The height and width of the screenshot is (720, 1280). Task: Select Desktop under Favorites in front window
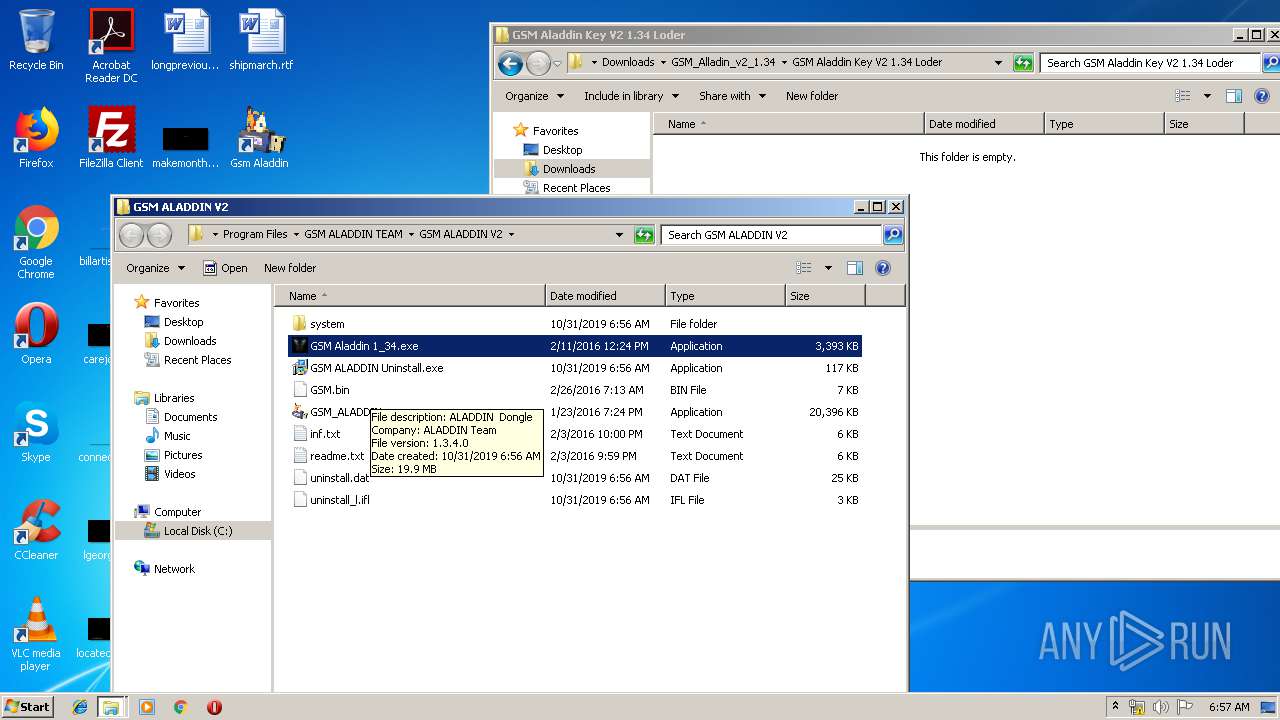[183, 322]
